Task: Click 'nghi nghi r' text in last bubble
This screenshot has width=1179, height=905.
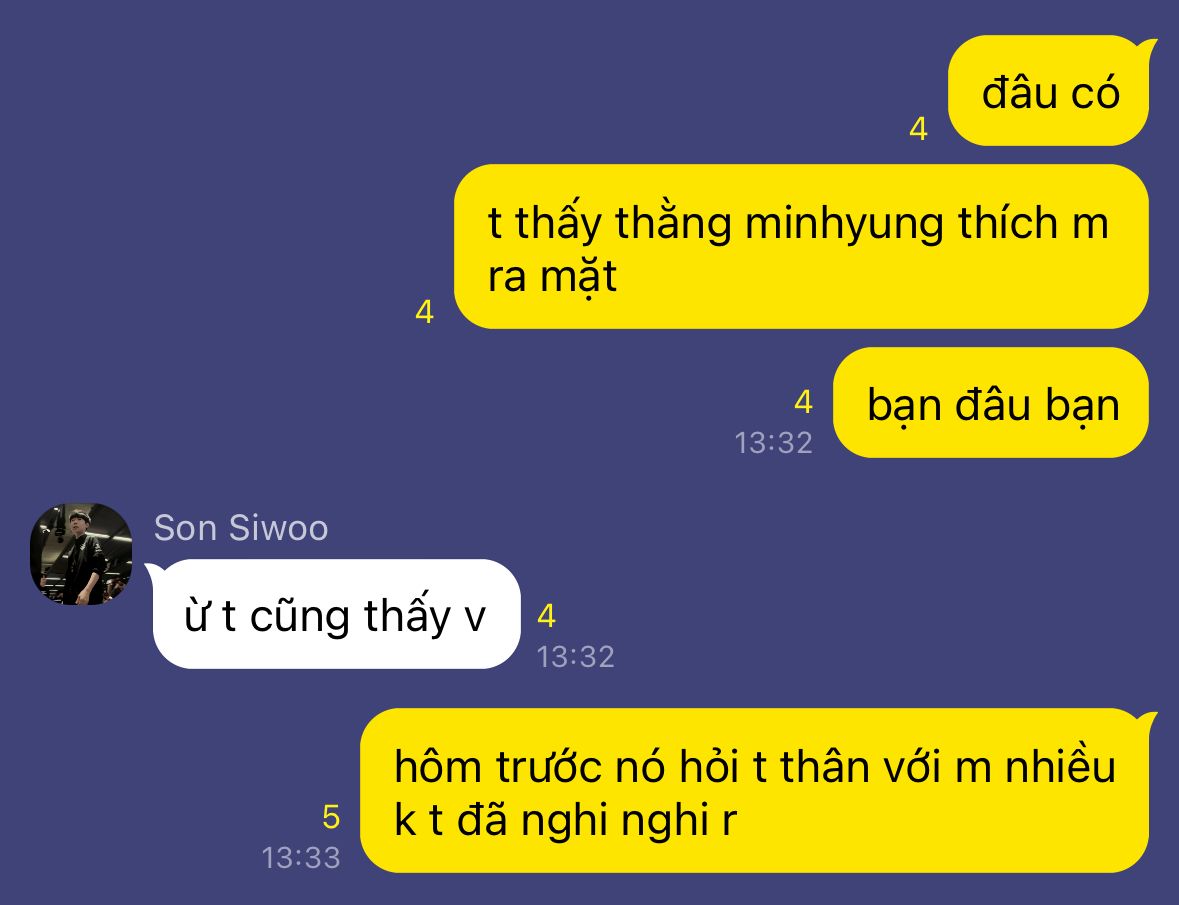Action: tap(629, 820)
